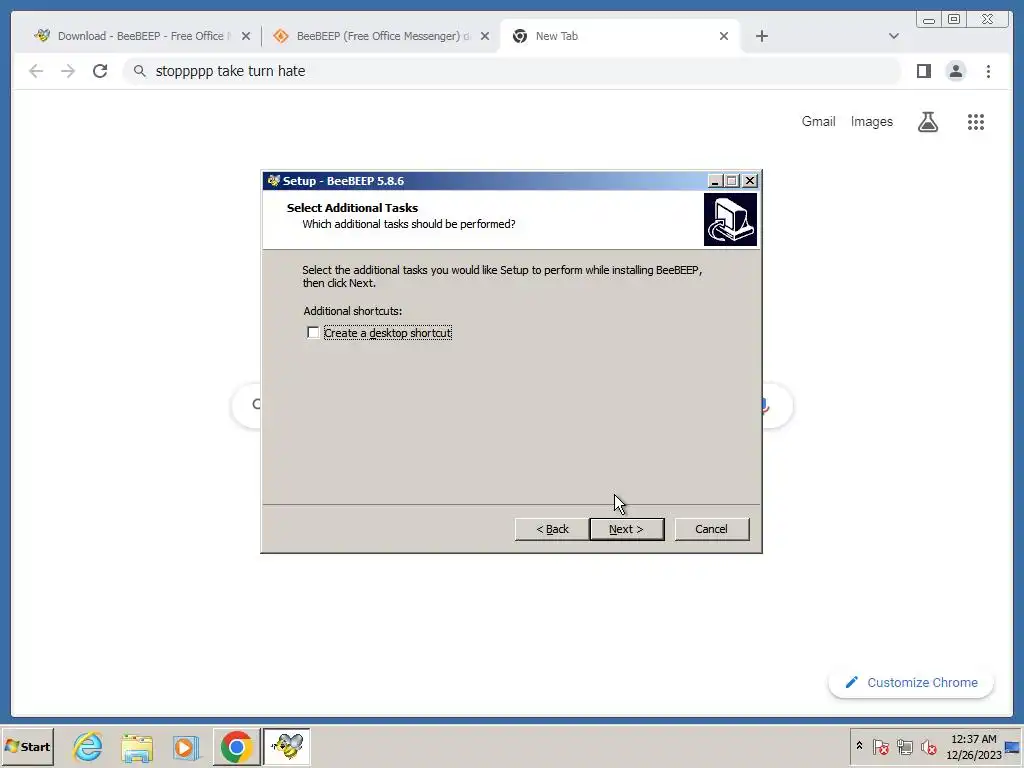1024x768 pixels.
Task: Click the BeeBEEP setup taskbar icon
Action: coord(287,746)
